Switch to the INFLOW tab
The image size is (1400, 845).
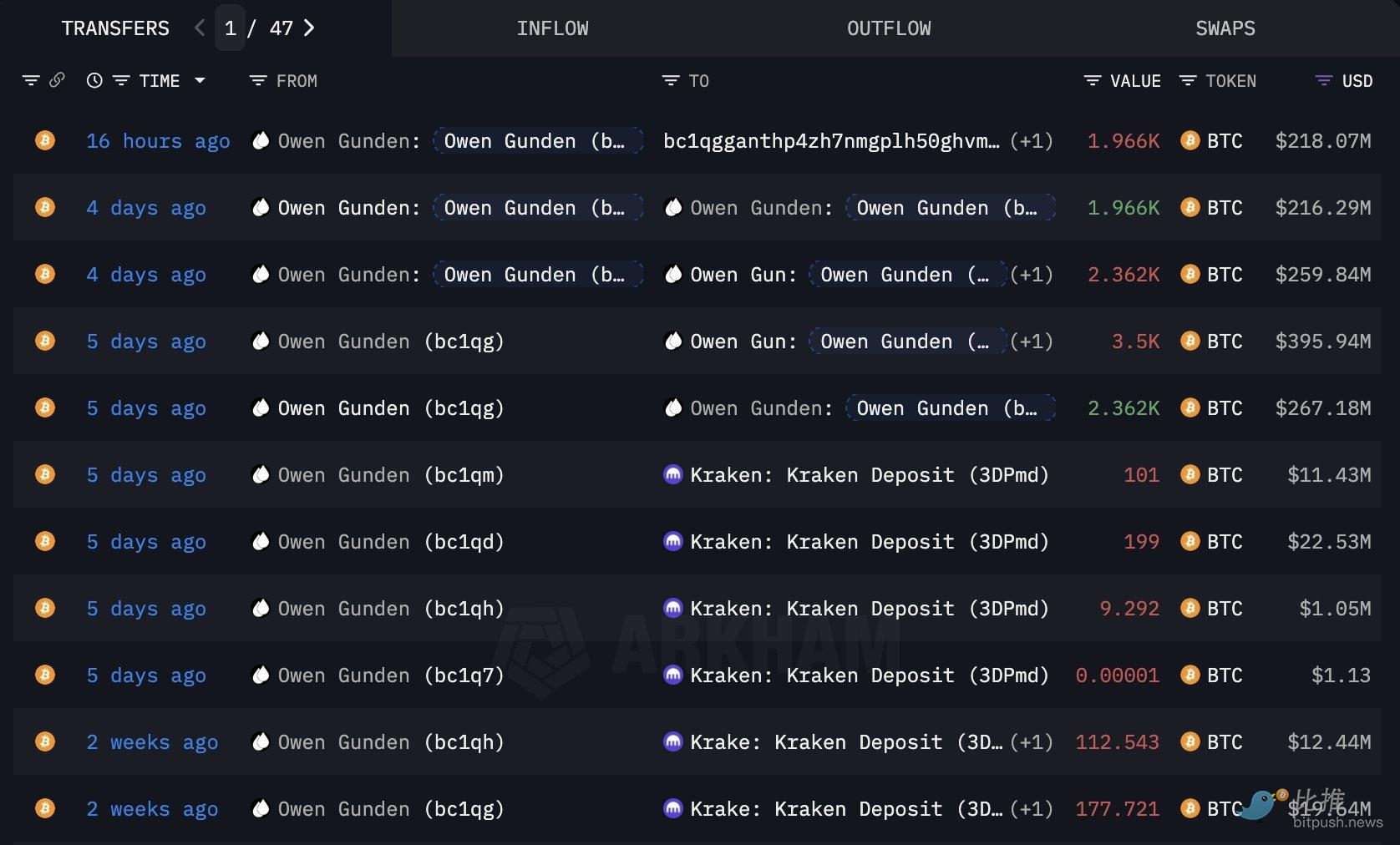(x=552, y=28)
